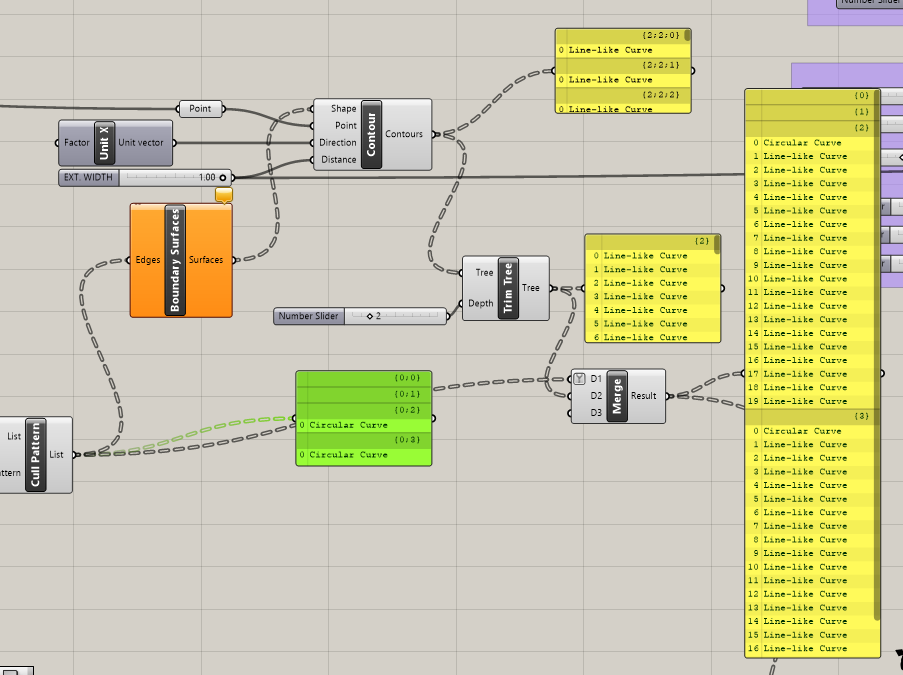
Task: Click the D3 input on Merge
Action: pos(596,412)
